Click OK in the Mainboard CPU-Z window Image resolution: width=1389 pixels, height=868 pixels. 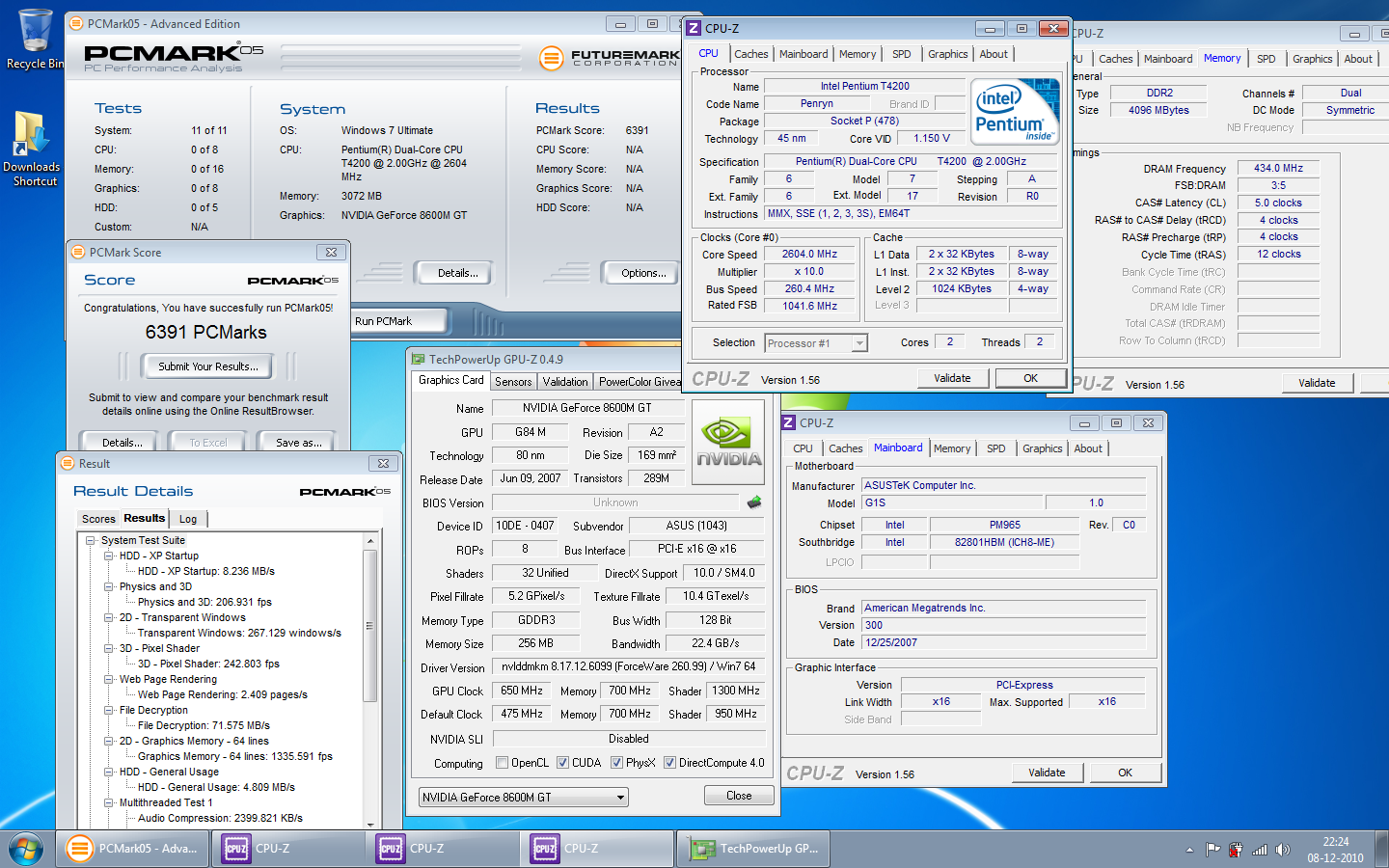[1125, 773]
